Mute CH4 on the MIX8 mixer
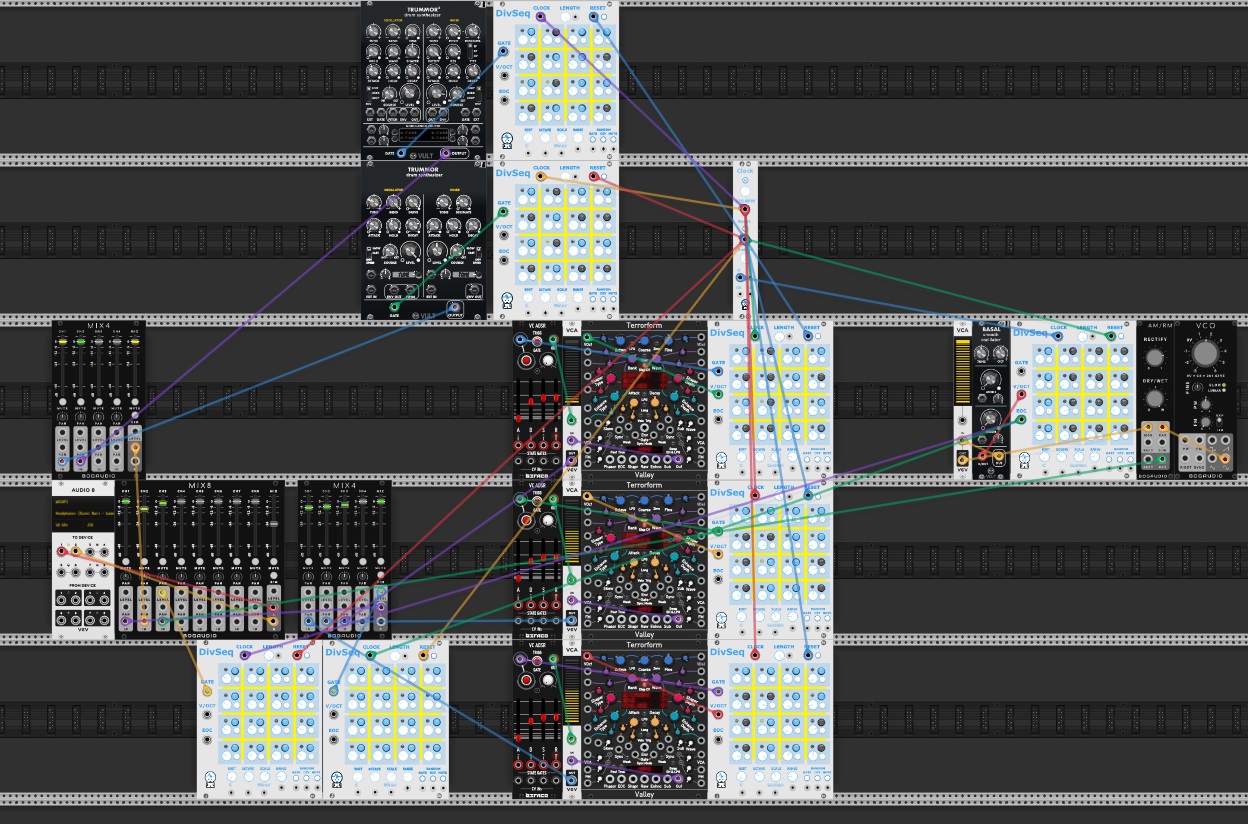The width and height of the screenshot is (1248, 824). coord(181,562)
